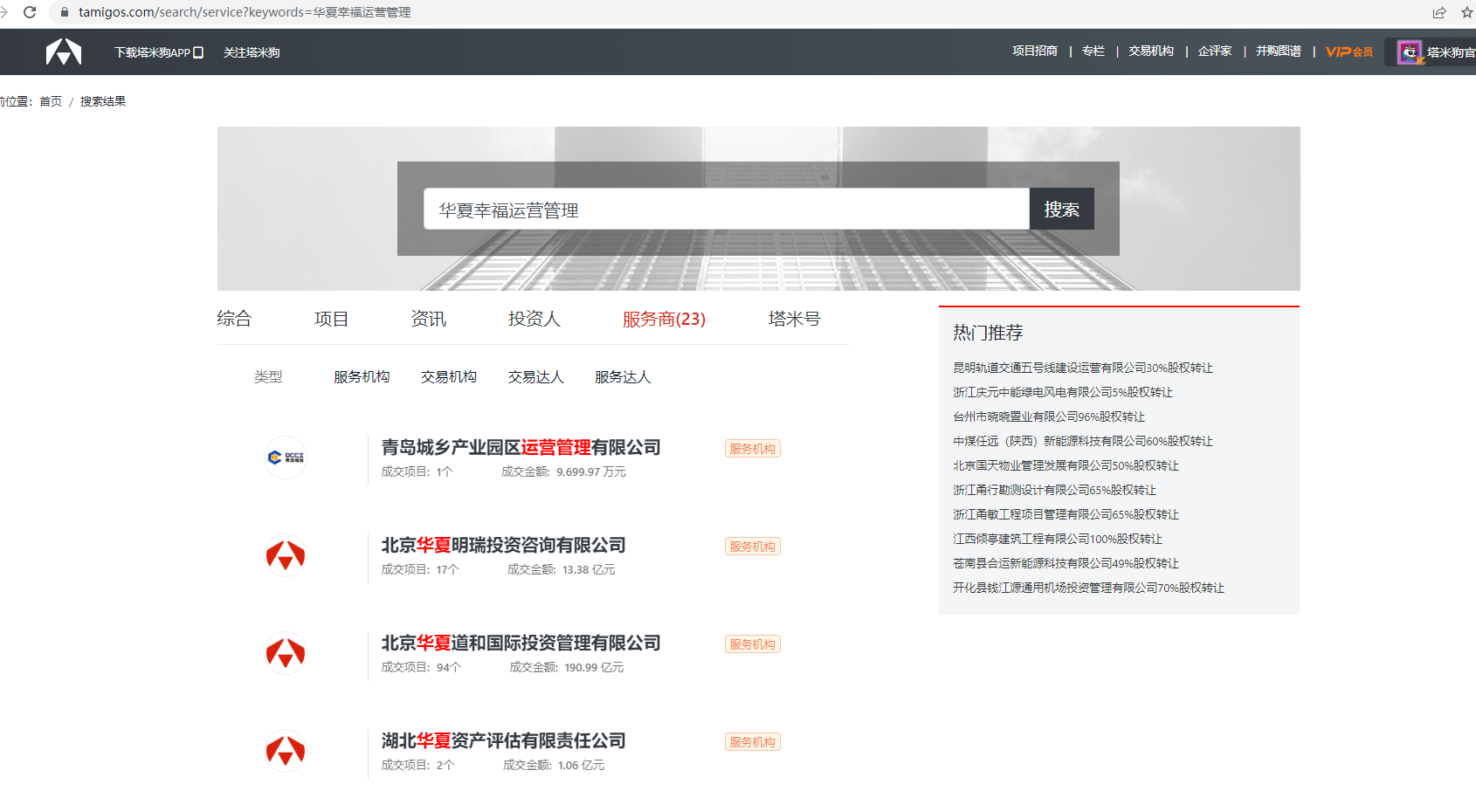Click the browser address bar URL
The width and height of the screenshot is (1476, 812).
click(245, 12)
